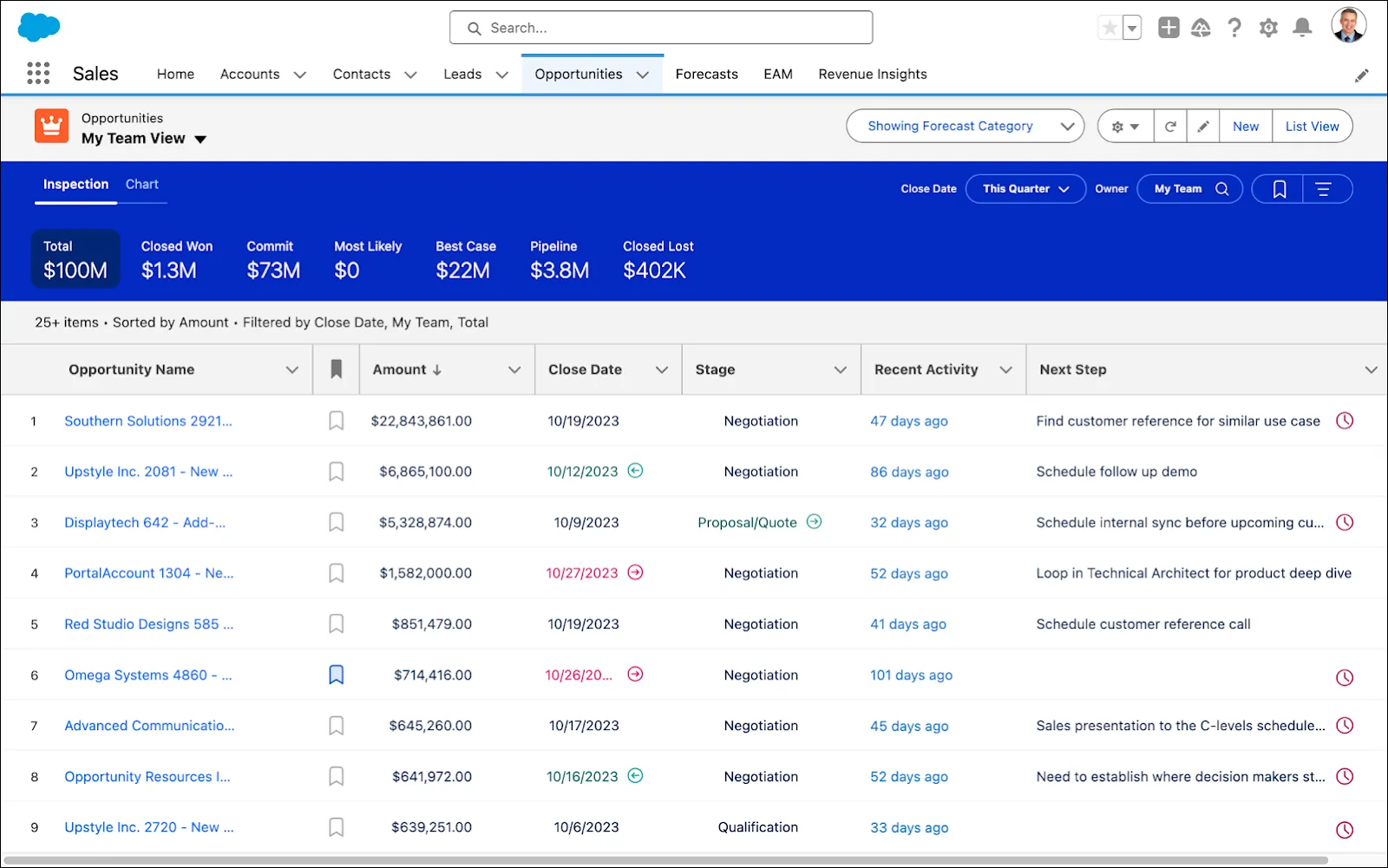Refresh the opportunities list
This screenshot has height=868, width=1388.
click(x=1170, y=127)
